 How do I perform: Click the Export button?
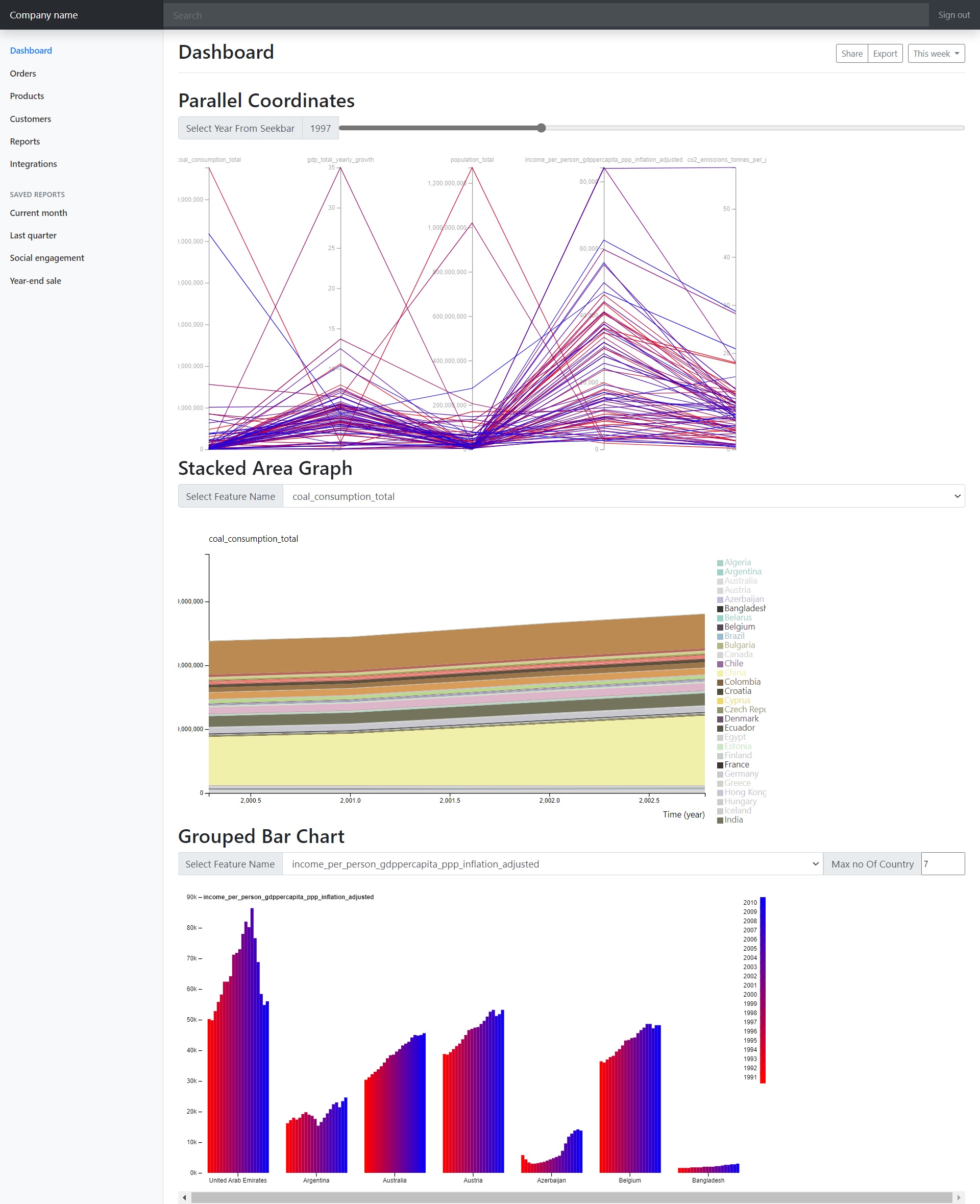point(885,54)
